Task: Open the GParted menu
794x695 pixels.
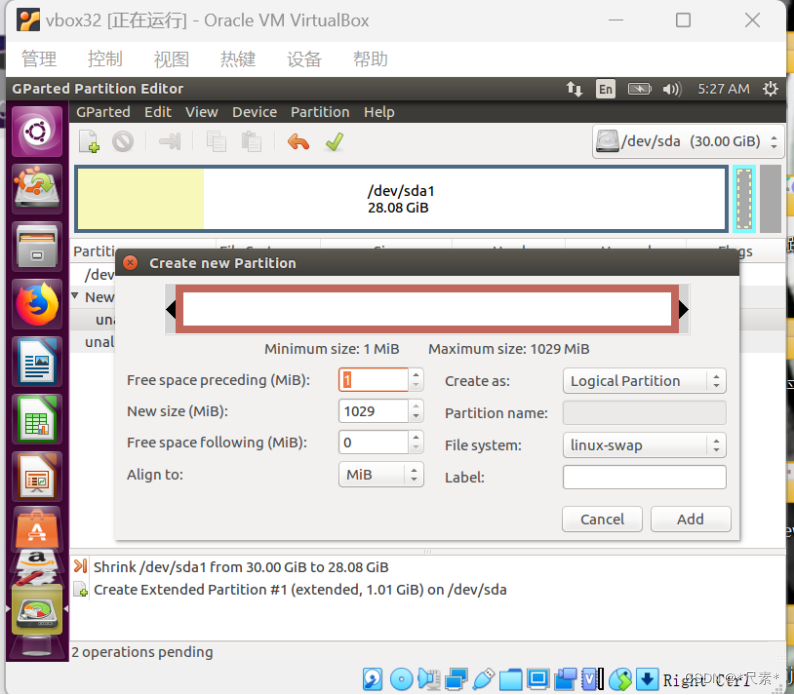Action: coord(103,112)
